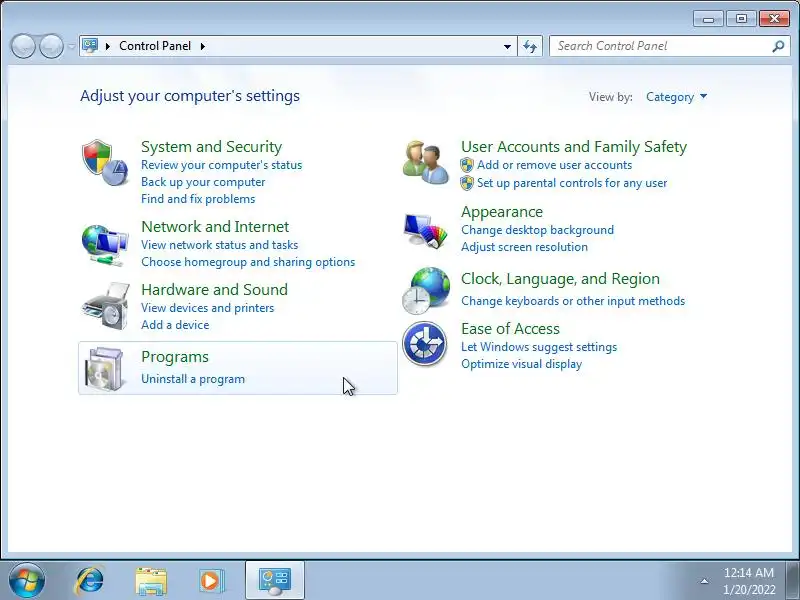
Task: Click Back up your computer link
Action: pos(203,182)
